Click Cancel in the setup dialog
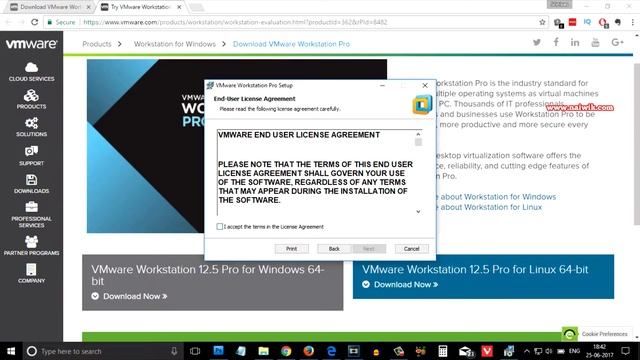 pyautogui.click(x=411, y=249)
